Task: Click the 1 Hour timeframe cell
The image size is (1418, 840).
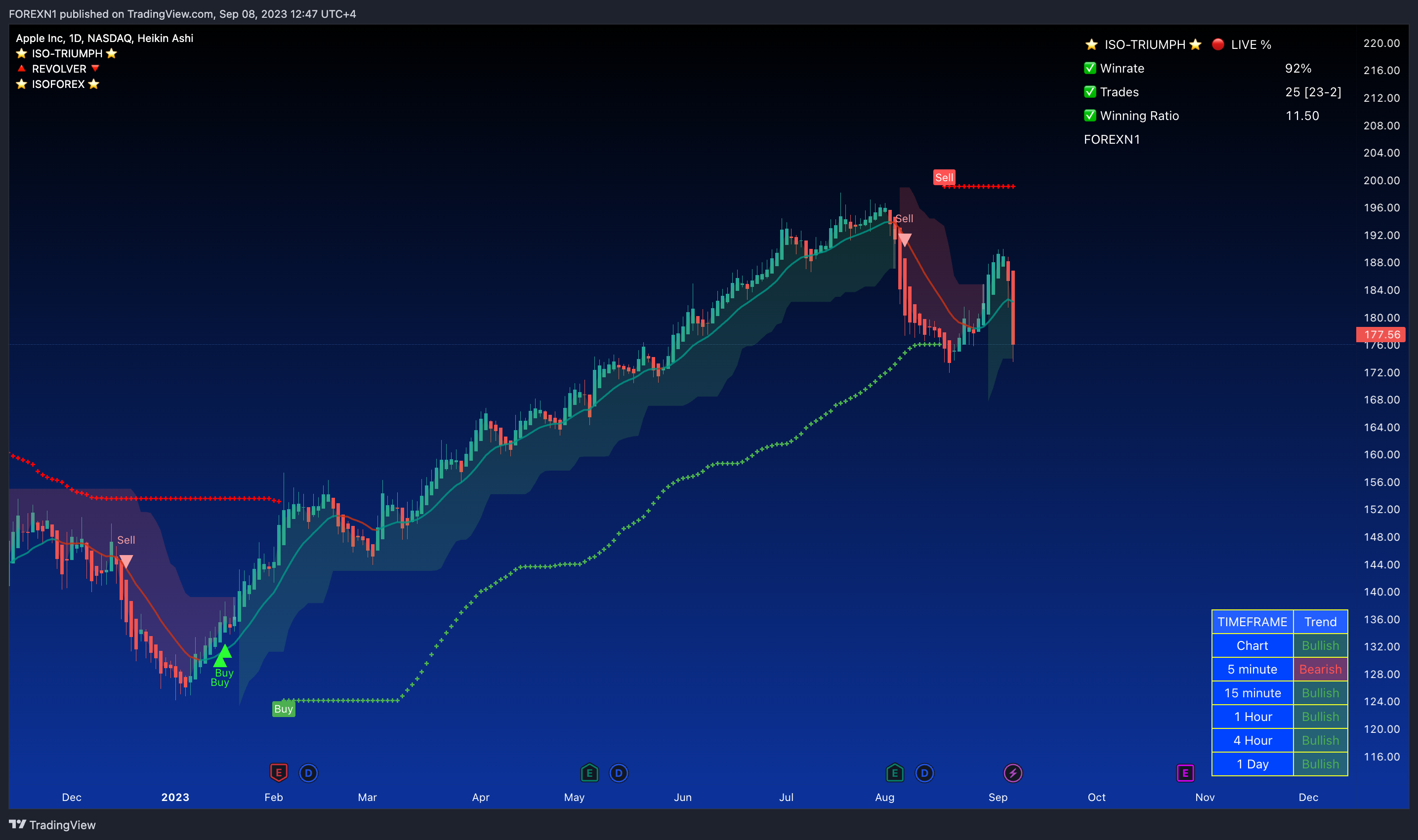Action: pyautogui.click(x=1252, y=717)
